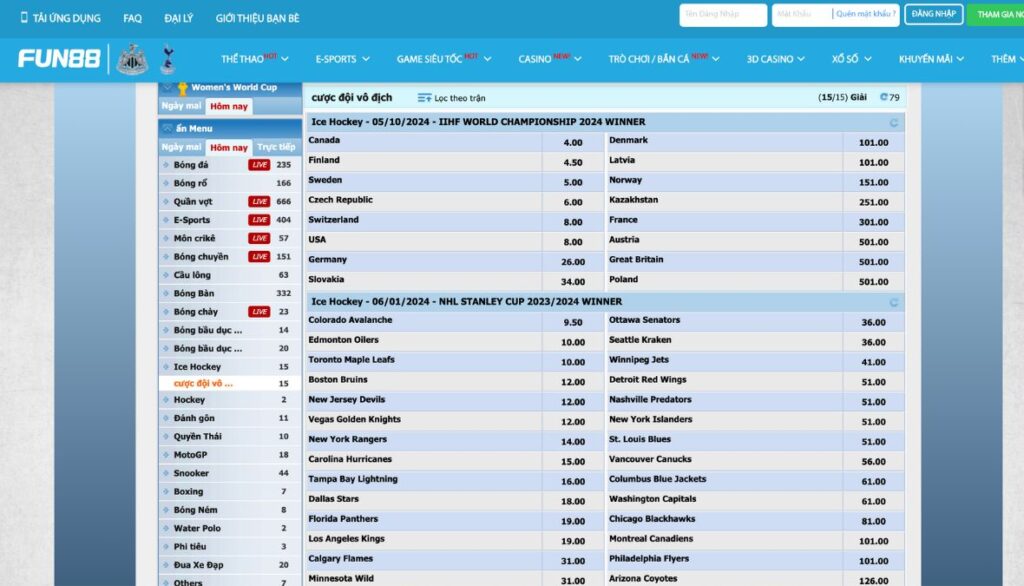Click the LIVE badge for Bóng chuyền
The image size is (1024, 586).
pos(259,256)
